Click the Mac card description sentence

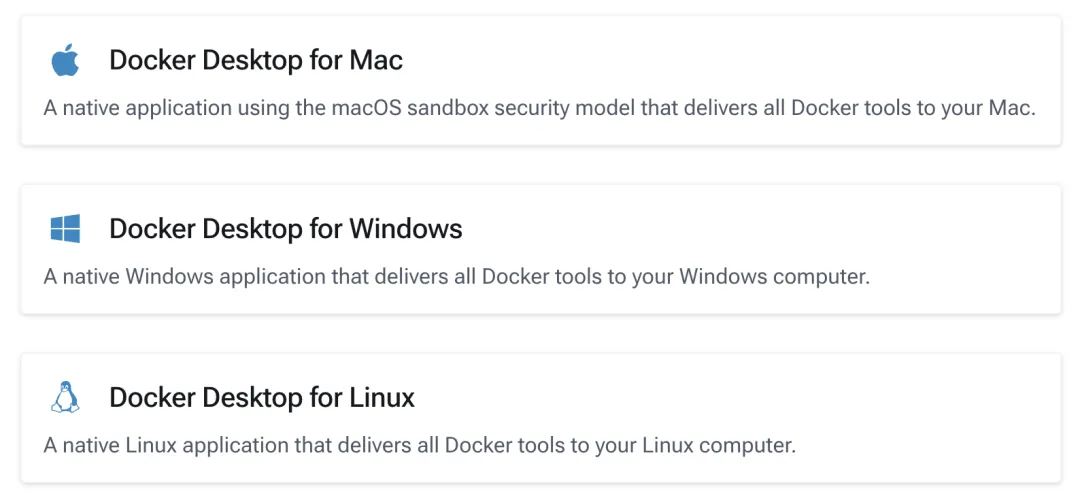[x=539, y=108]
